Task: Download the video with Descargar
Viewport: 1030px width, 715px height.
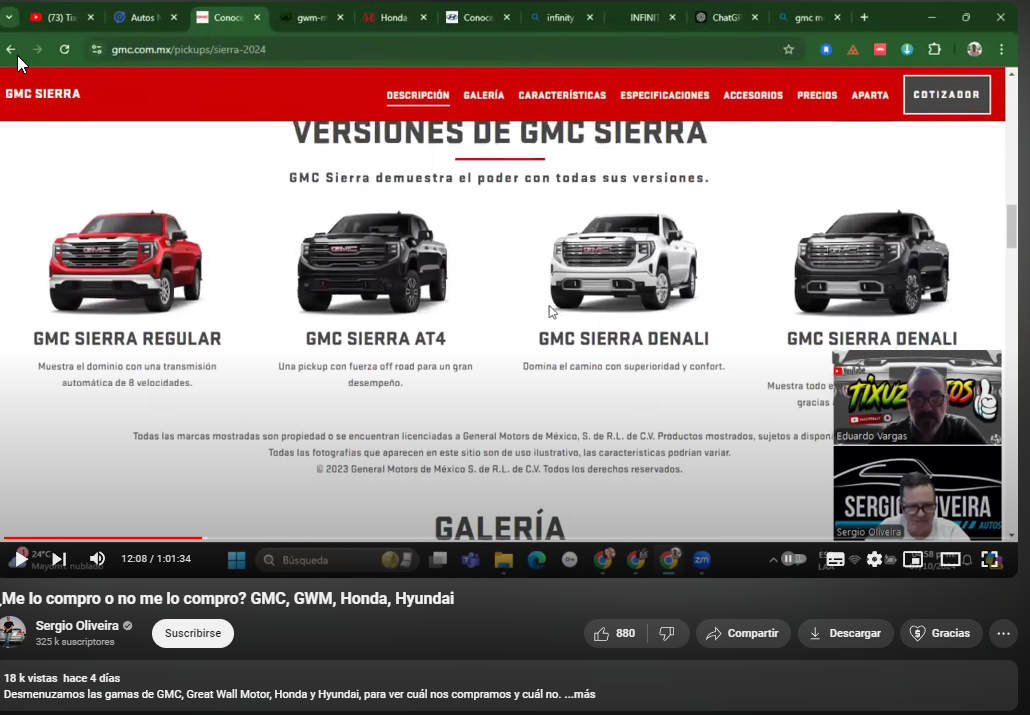Action: point(845,634)
